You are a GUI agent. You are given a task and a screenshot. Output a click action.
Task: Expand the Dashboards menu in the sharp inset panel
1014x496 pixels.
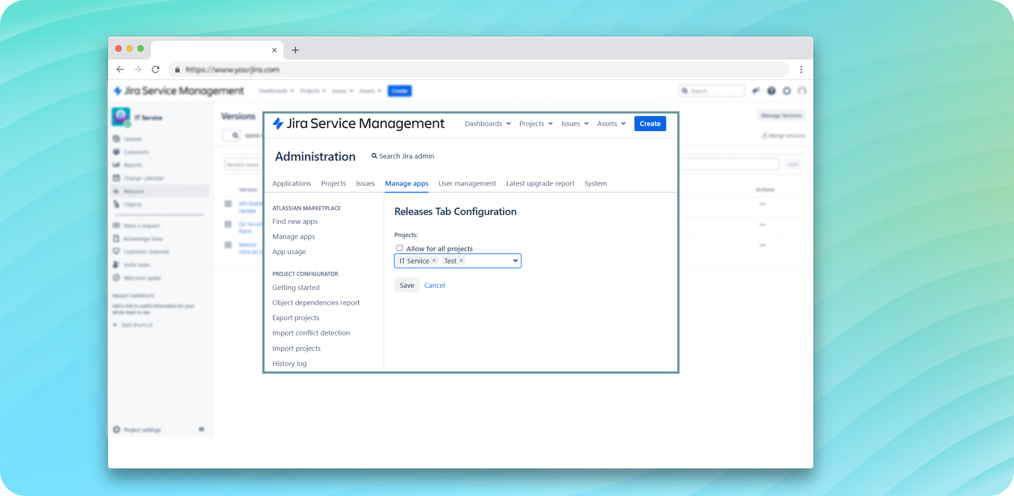[x=488, y=124]
